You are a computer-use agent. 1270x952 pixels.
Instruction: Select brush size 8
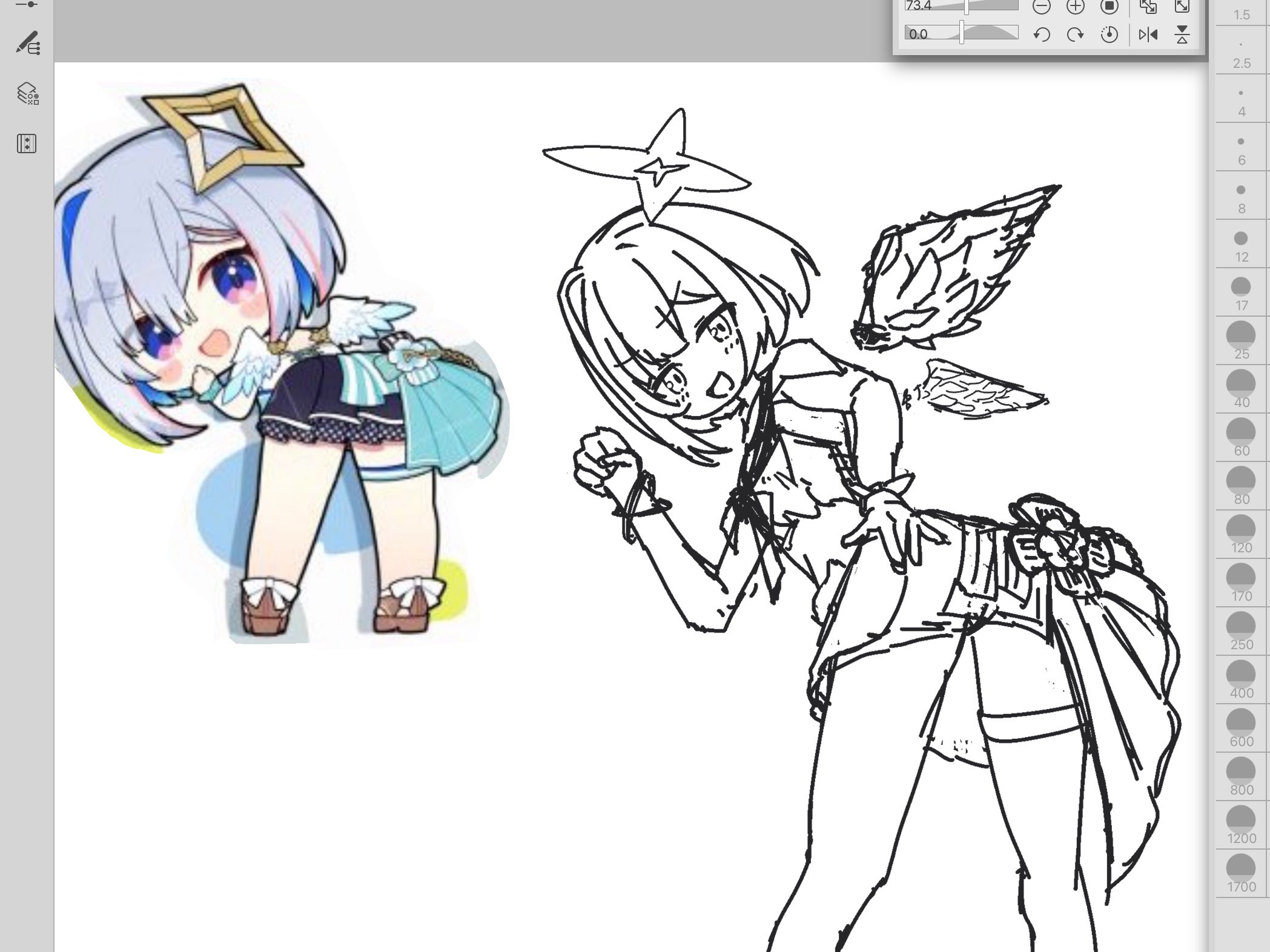tap(1242, 196)
